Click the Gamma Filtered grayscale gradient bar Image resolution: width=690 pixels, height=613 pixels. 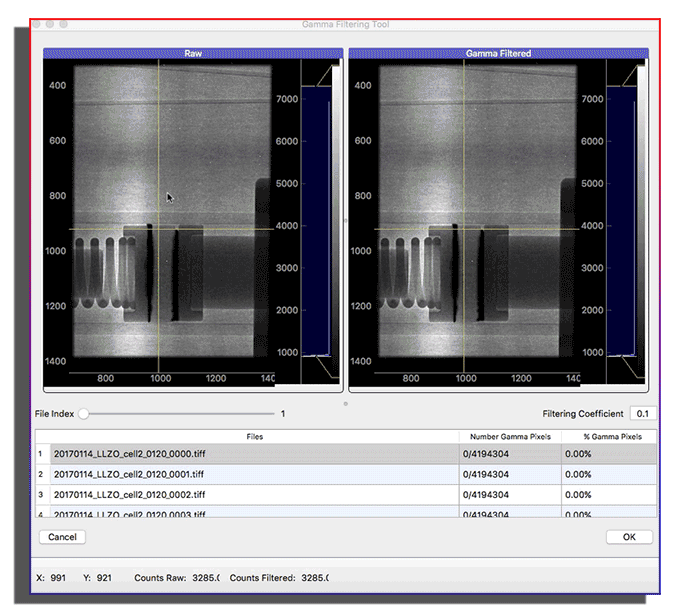pos(641,220)
